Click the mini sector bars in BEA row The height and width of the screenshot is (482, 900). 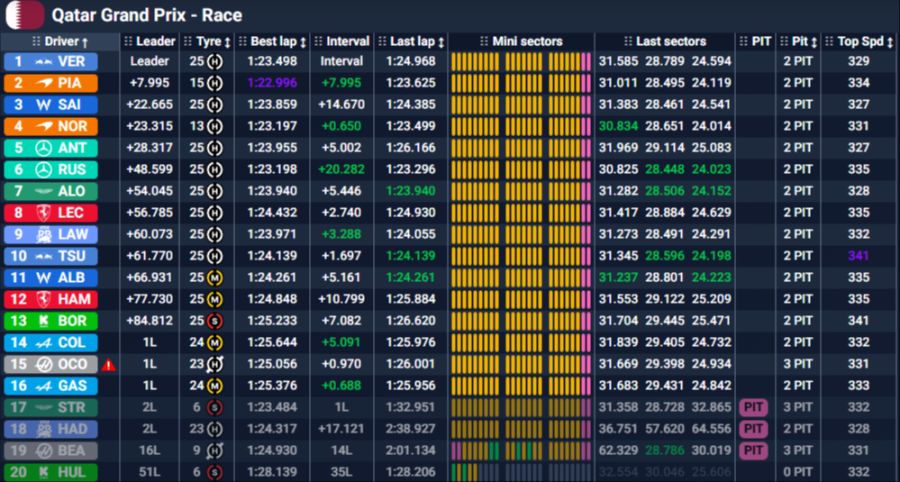click(x=521, y=450)
